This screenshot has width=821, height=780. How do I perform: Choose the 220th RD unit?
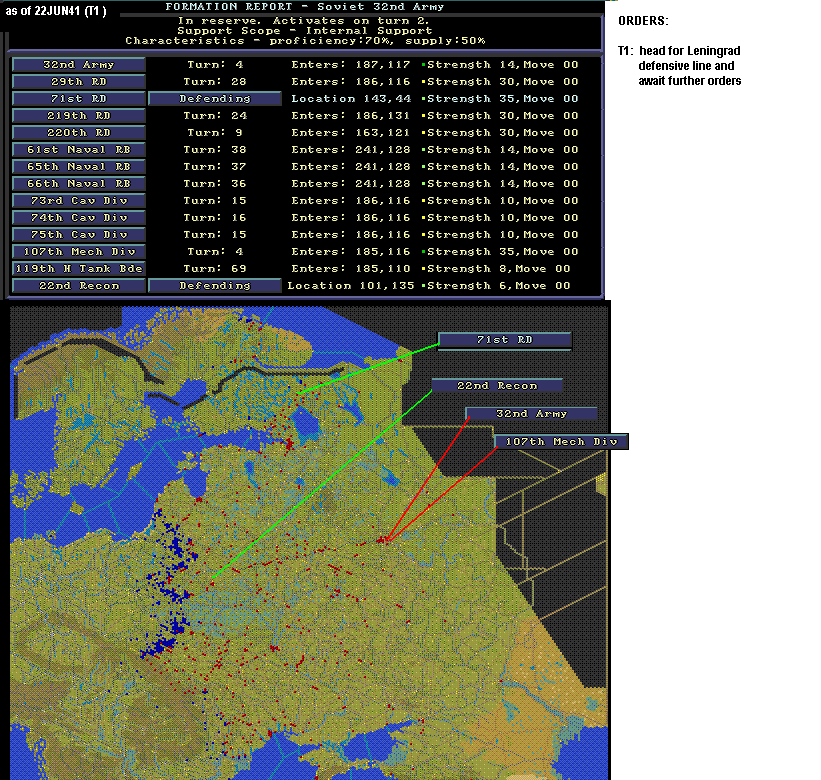[x=79, y=133]
